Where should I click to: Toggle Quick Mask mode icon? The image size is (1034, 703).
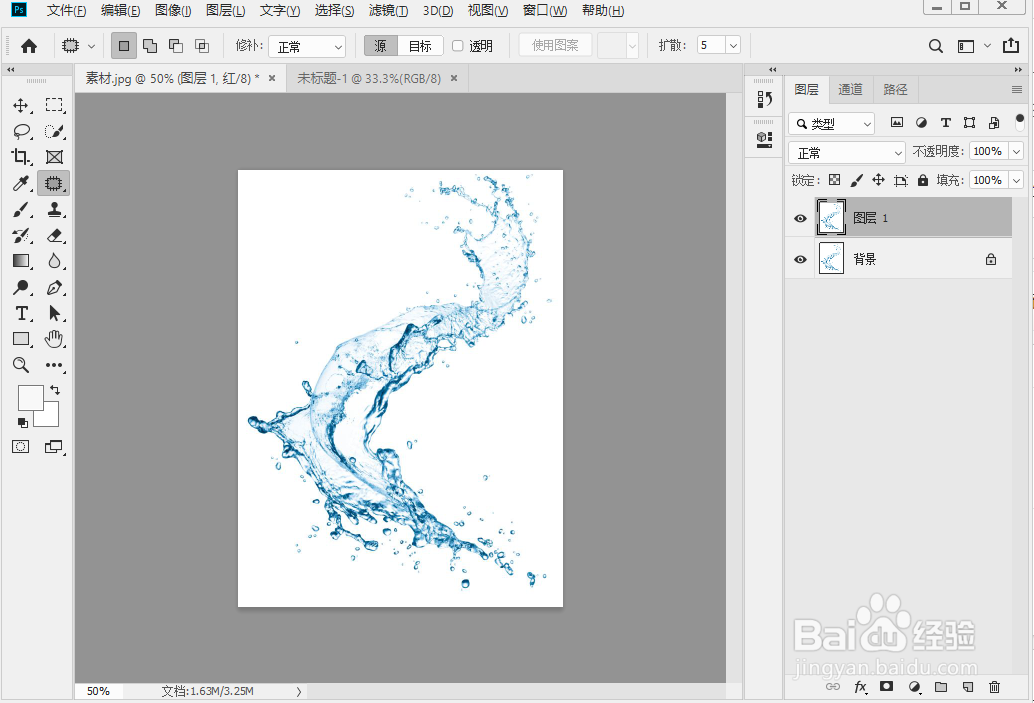point(20,446)
